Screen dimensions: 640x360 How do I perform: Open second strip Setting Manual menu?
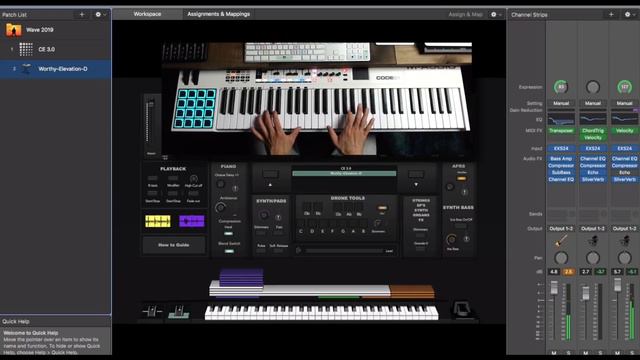coord(593,103)
